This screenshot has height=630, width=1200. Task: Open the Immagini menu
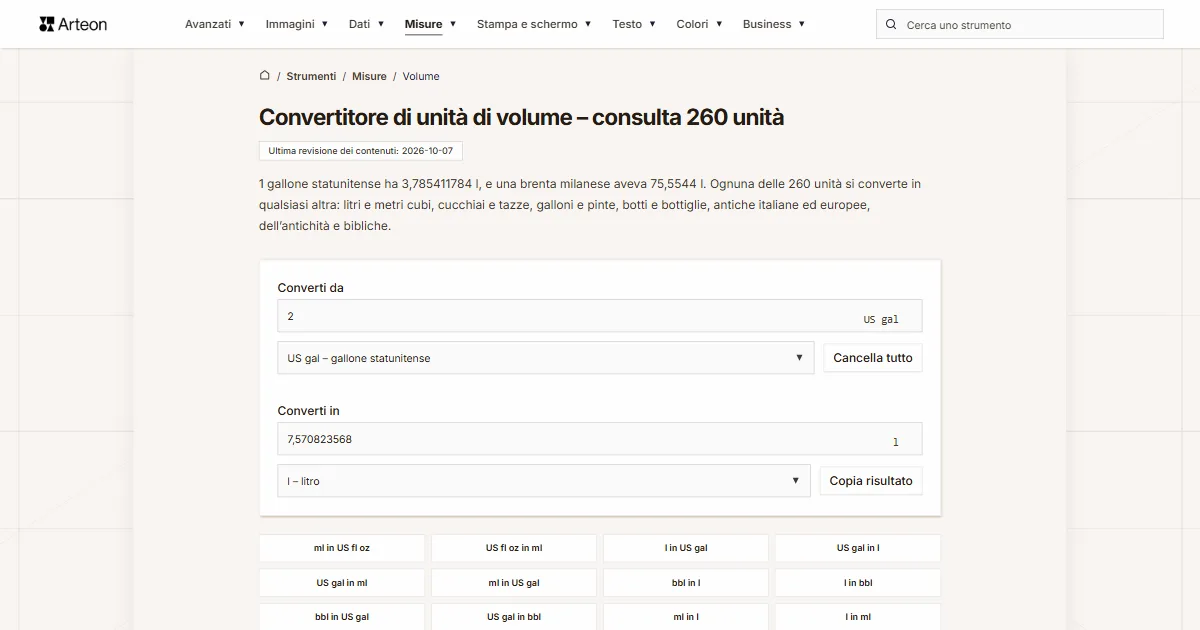point(297,24)
